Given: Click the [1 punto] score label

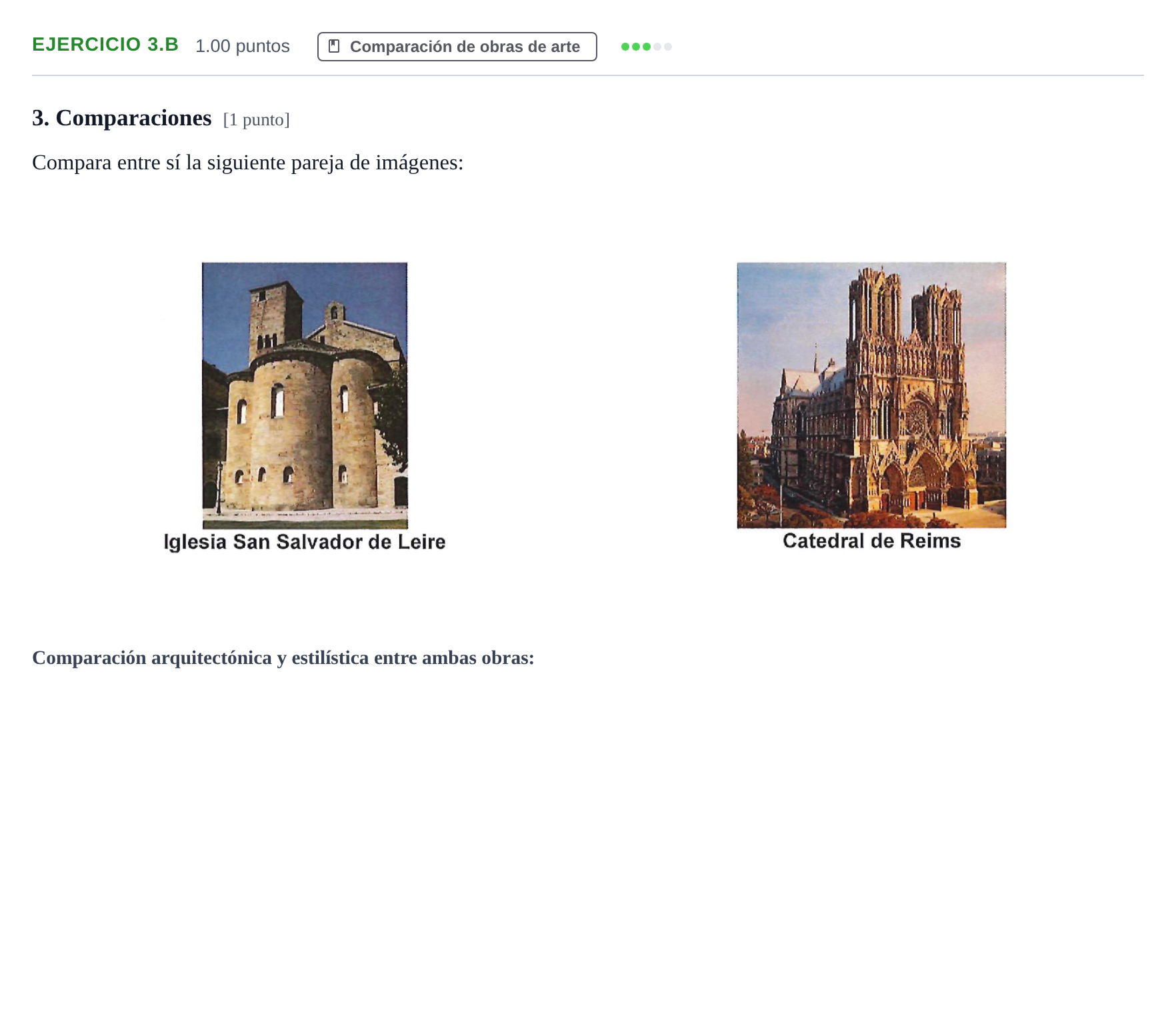Looking at the screenshot, I should 257,120.
